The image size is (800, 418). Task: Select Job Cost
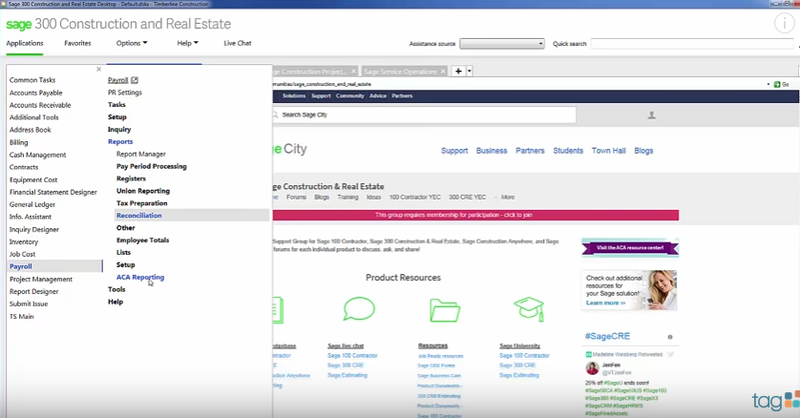pos(22,254)
